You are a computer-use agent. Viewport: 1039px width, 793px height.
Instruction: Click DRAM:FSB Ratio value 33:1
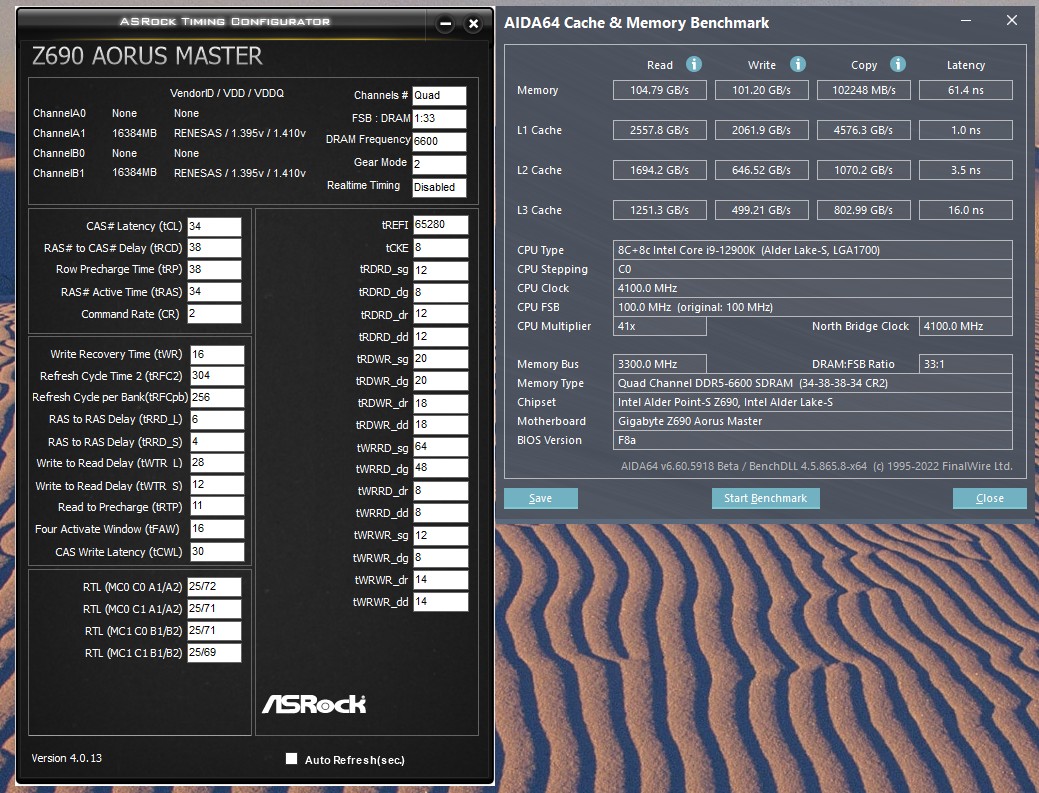click(965, 364)
